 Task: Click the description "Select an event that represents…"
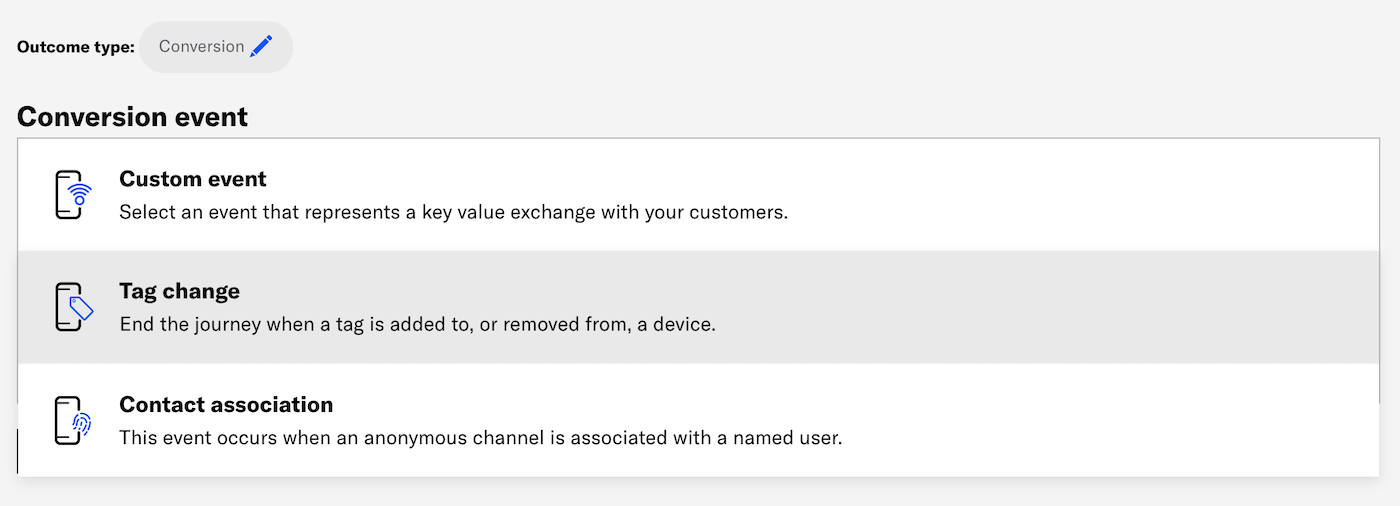pos(454,212)
